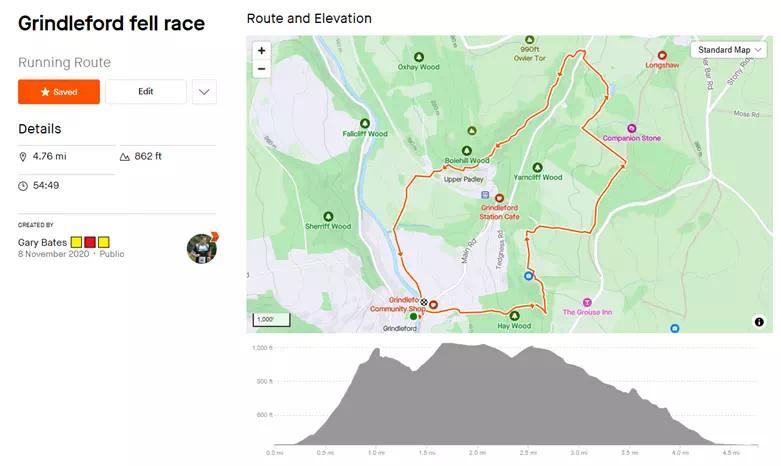Click the Falicliff Wood tree icon
781x466 pixels.
pos(363,122)
